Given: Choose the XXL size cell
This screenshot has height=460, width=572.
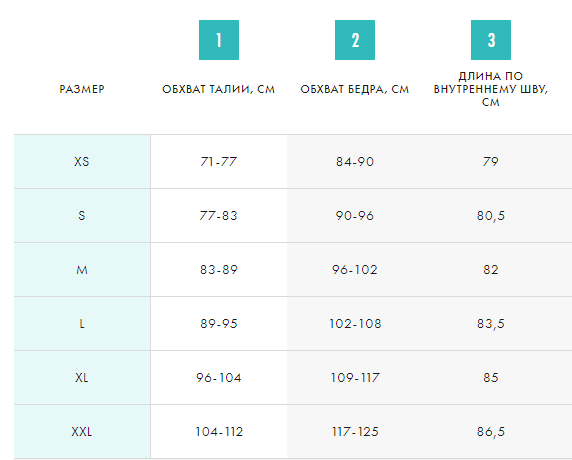Looking at the screenshot, I should pyautogui.click(x=82, y=432).
